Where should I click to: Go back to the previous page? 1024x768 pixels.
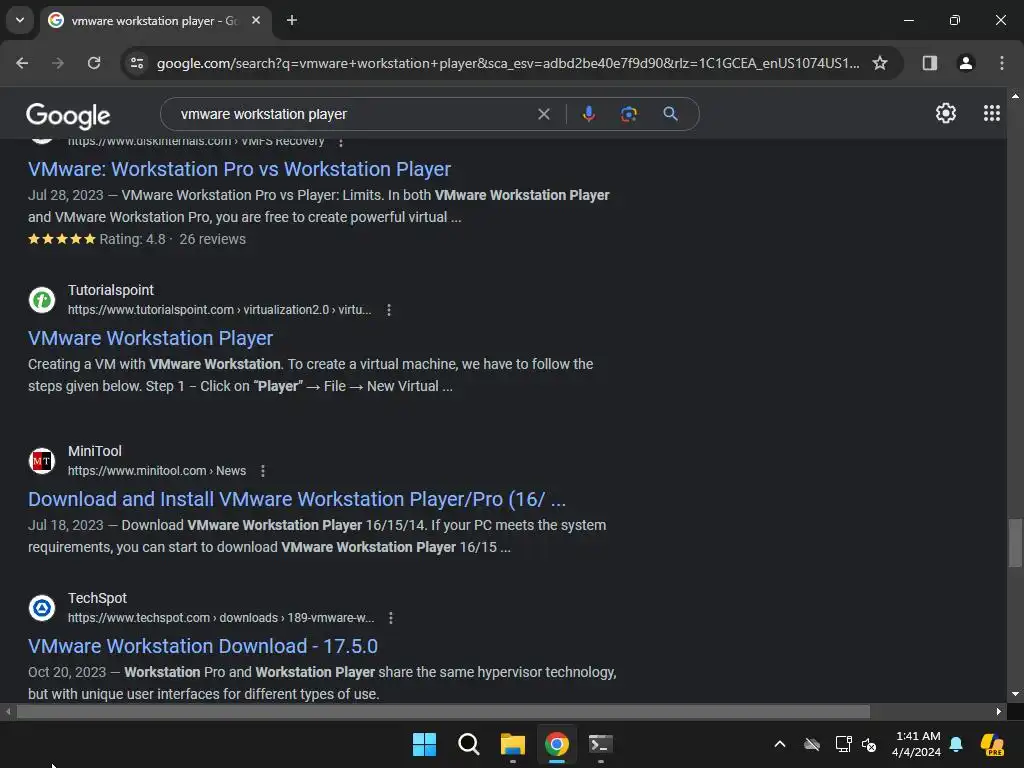22,63
